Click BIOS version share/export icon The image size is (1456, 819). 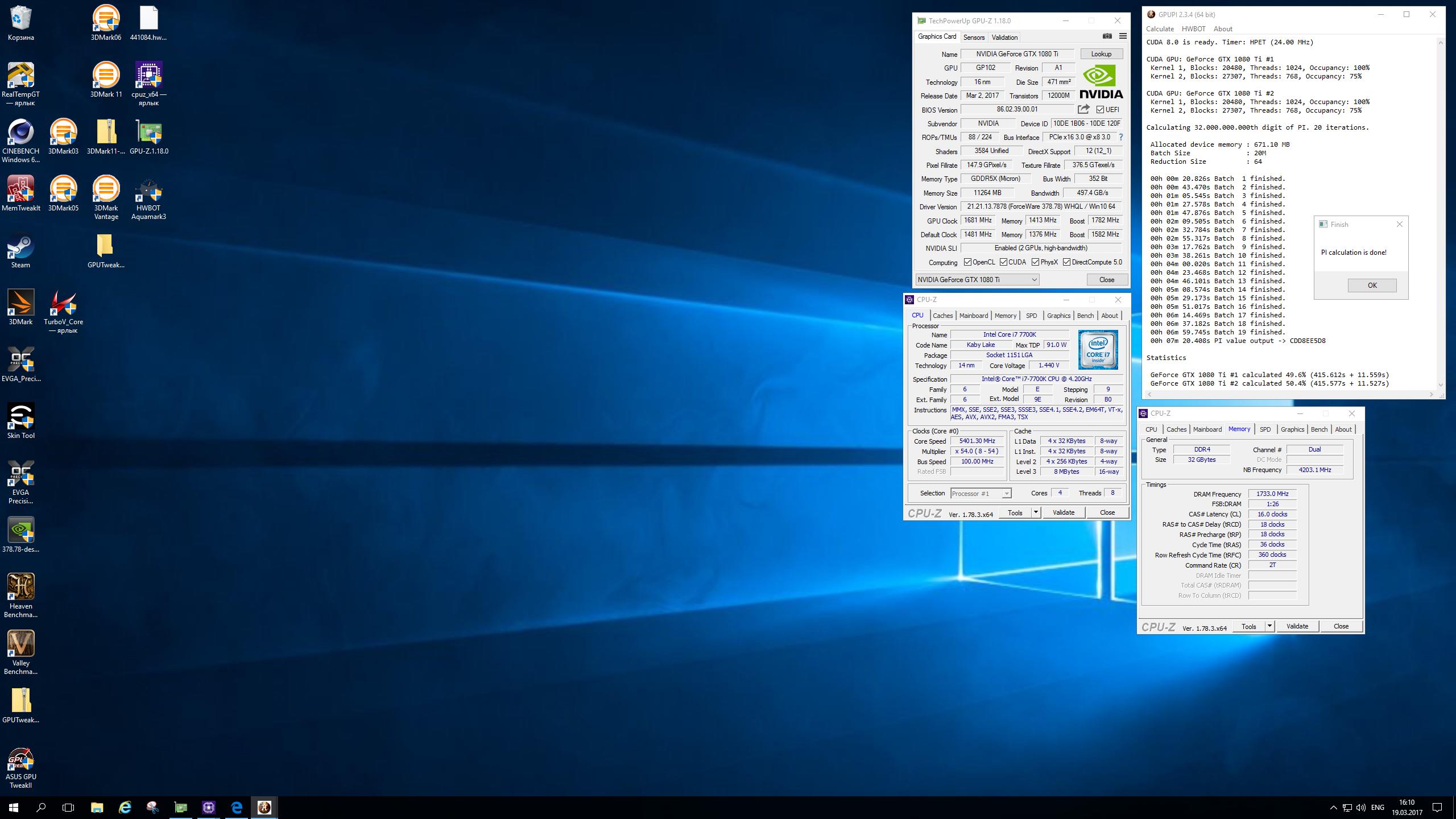point(1083,109)
